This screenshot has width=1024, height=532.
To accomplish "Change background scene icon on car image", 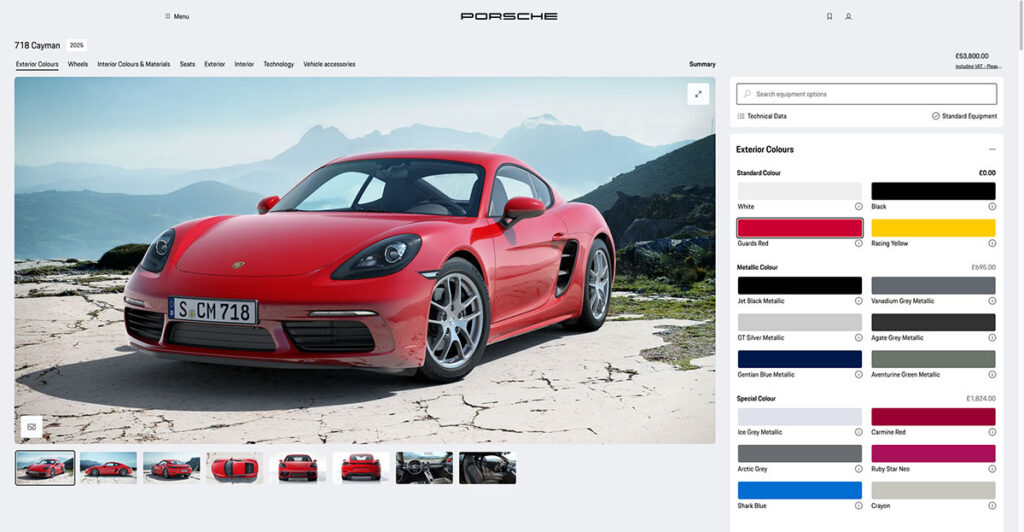I will (x=31, y=427).
